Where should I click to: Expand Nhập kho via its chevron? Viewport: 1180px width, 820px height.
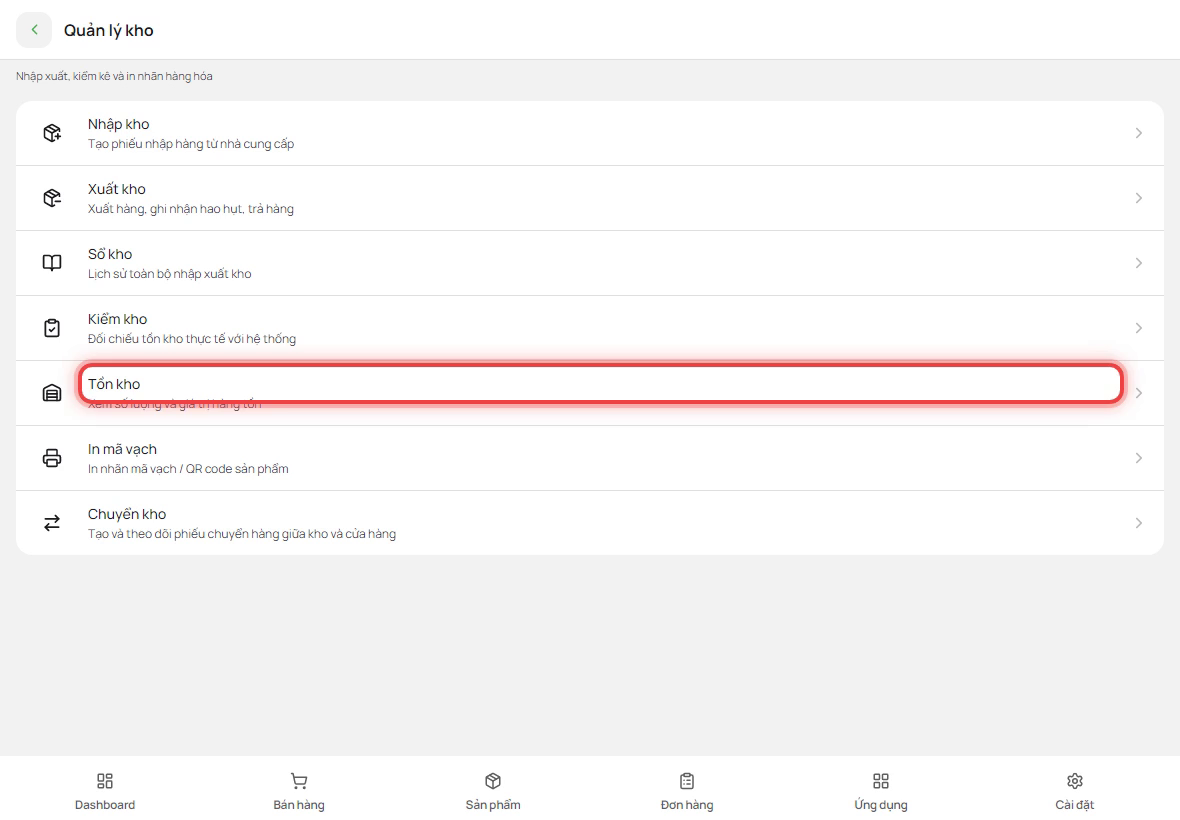pyautogui.click(x=1139, y=133)
